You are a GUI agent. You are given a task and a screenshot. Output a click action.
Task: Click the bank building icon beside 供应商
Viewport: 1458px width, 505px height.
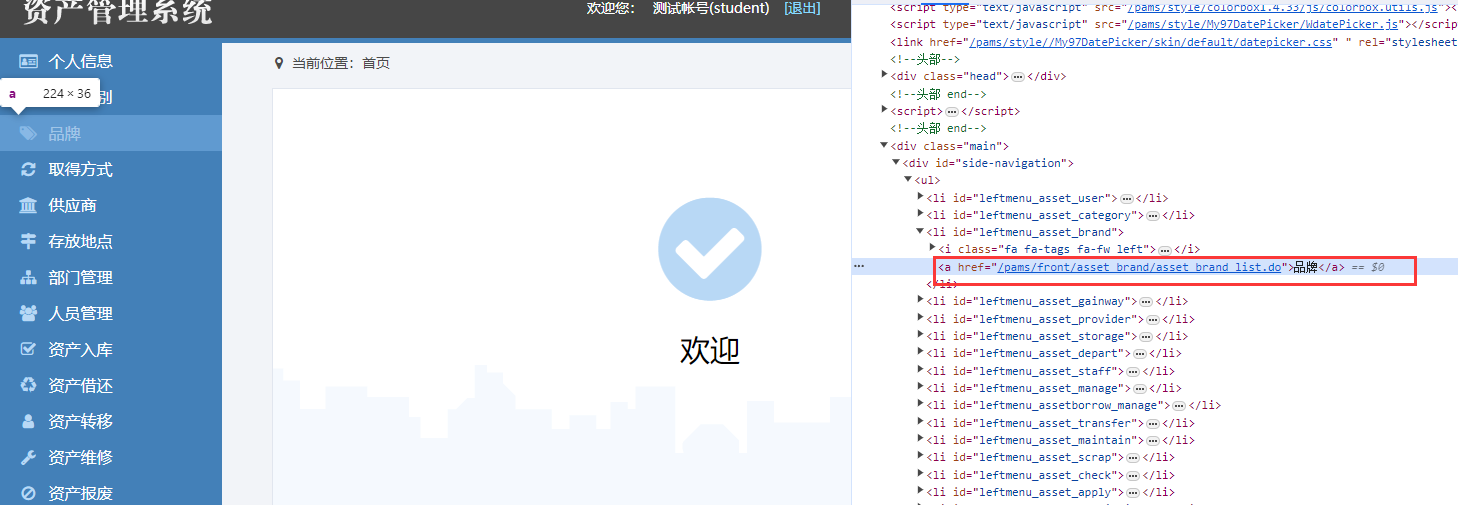pyautogui.click(x=29, y=205)
